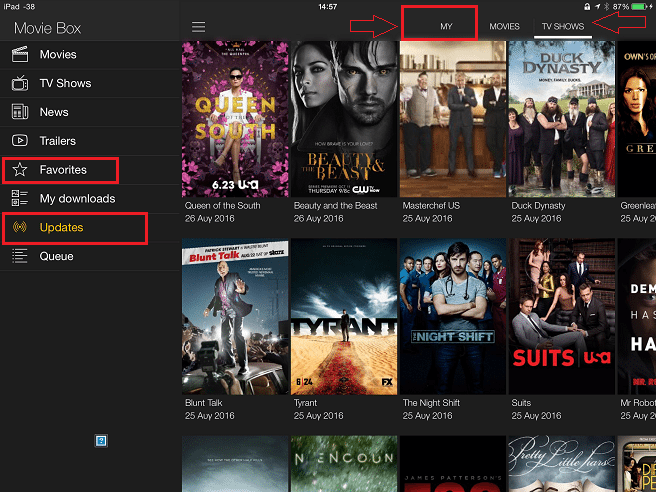
Task: Click the Masterchef US title text
Action: (x=431, y=205)
